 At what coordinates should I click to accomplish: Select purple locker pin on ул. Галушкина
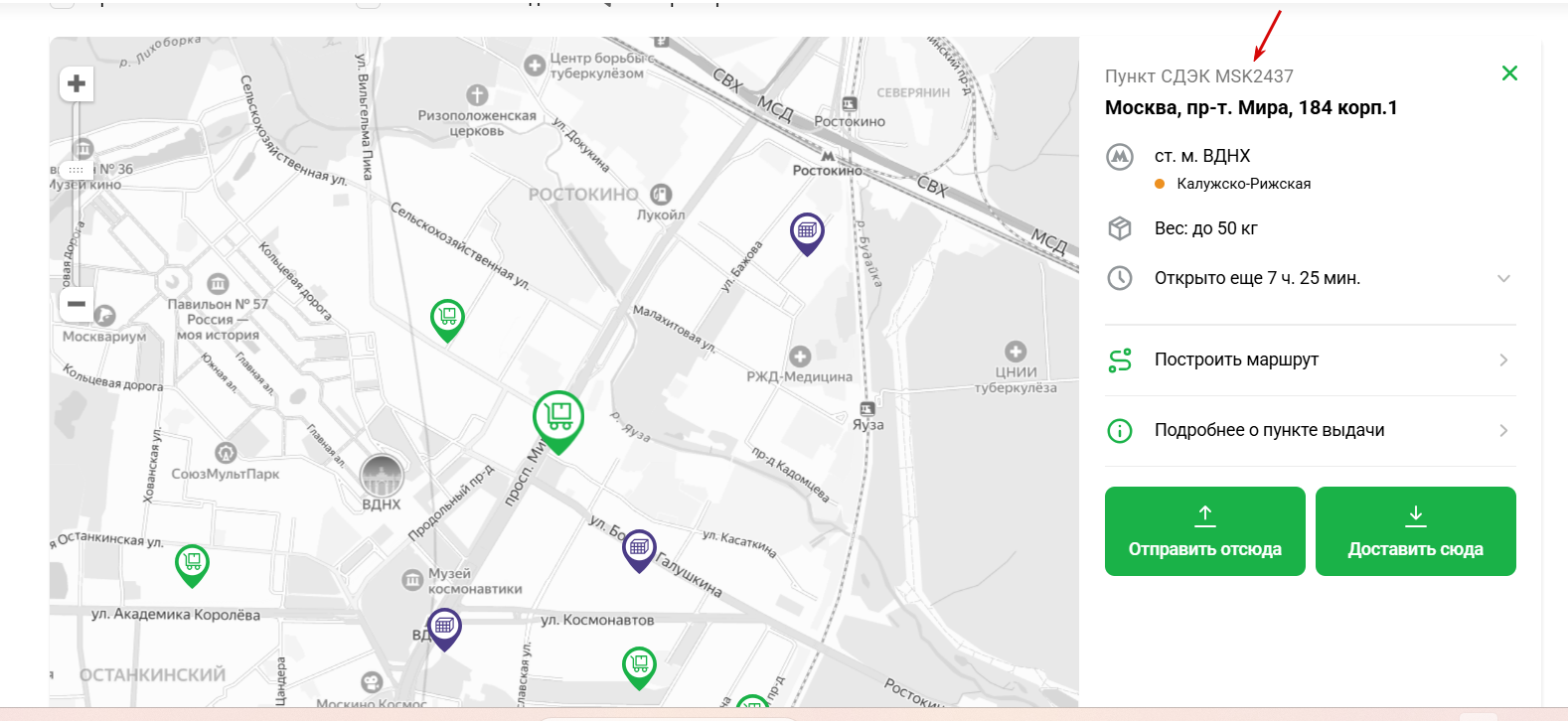pyautogui.click(x=639, y=548)
